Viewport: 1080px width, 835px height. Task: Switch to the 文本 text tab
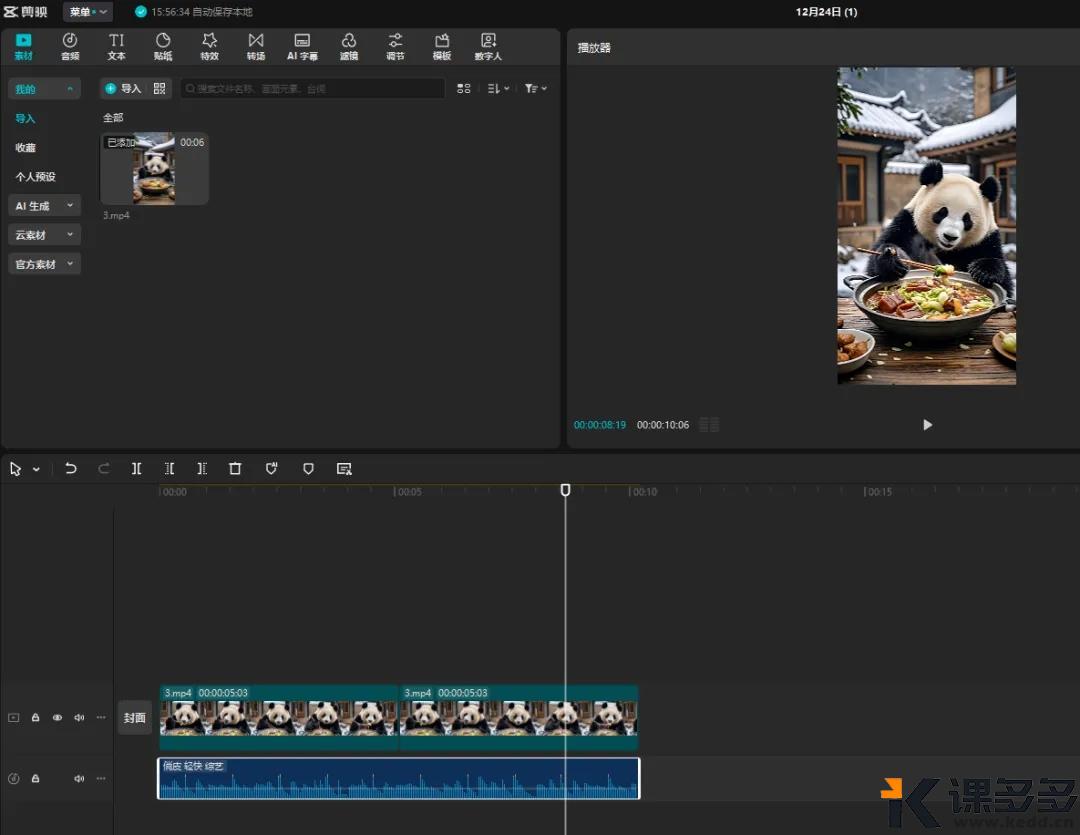(x=117, y=46)
